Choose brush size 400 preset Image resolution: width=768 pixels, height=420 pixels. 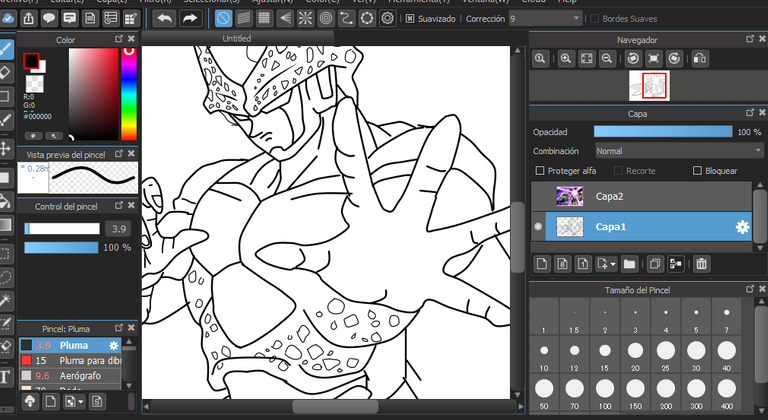[x=727, y=393]
